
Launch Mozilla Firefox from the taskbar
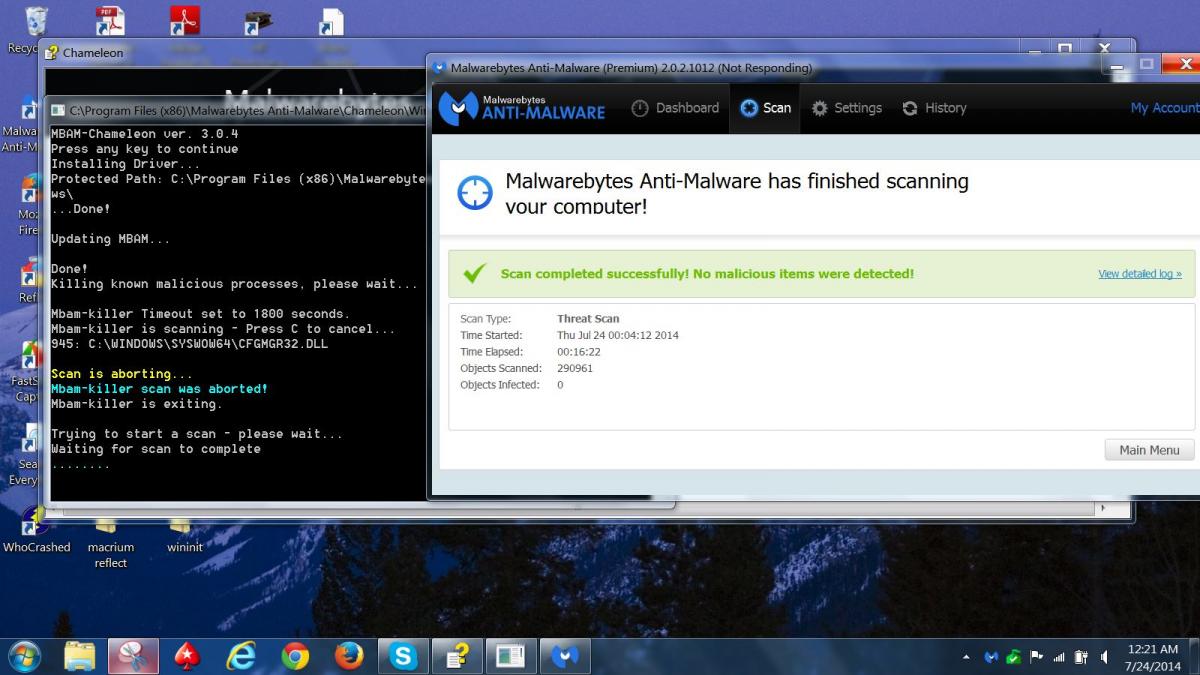pos(349,656)
